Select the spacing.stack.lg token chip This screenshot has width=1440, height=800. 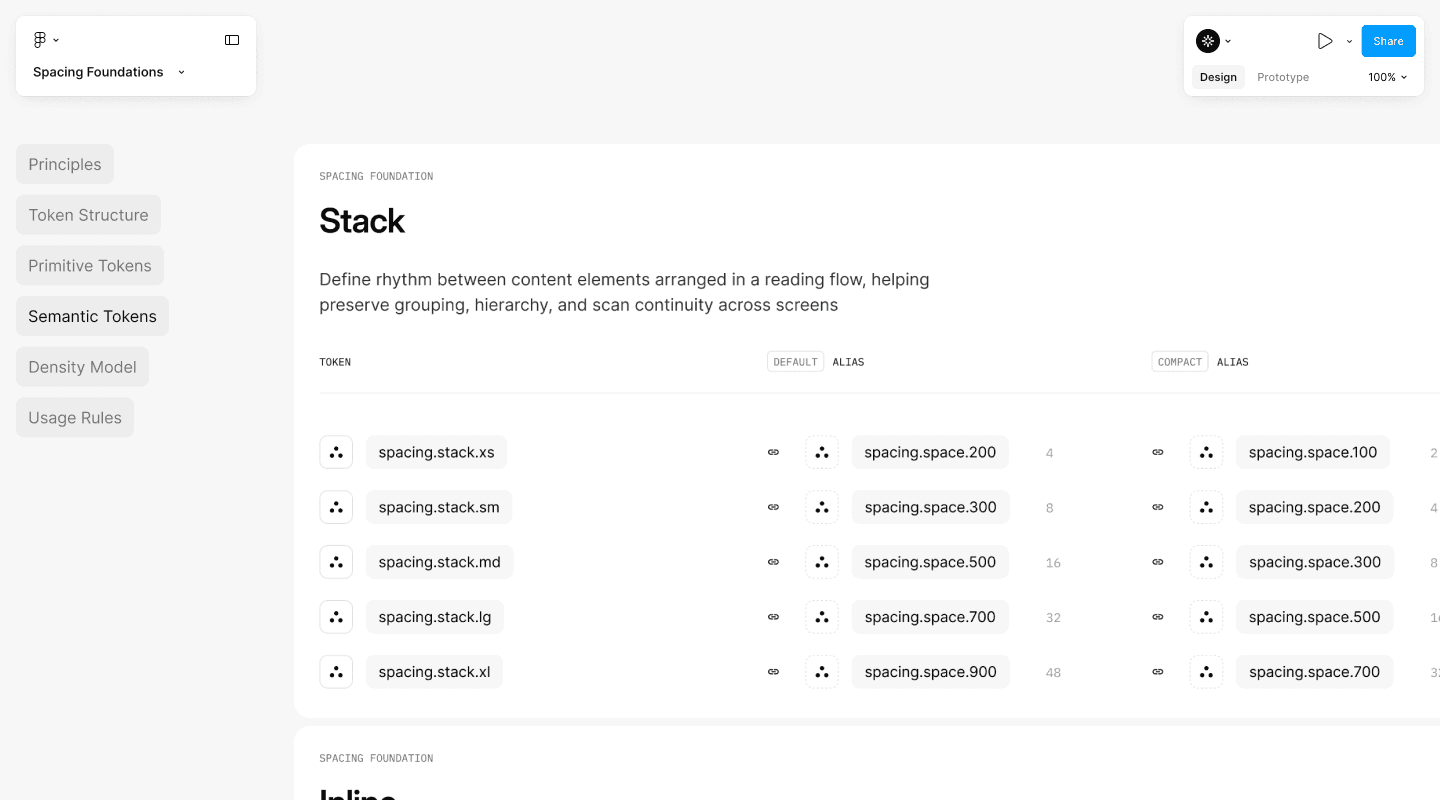point(435,617)
